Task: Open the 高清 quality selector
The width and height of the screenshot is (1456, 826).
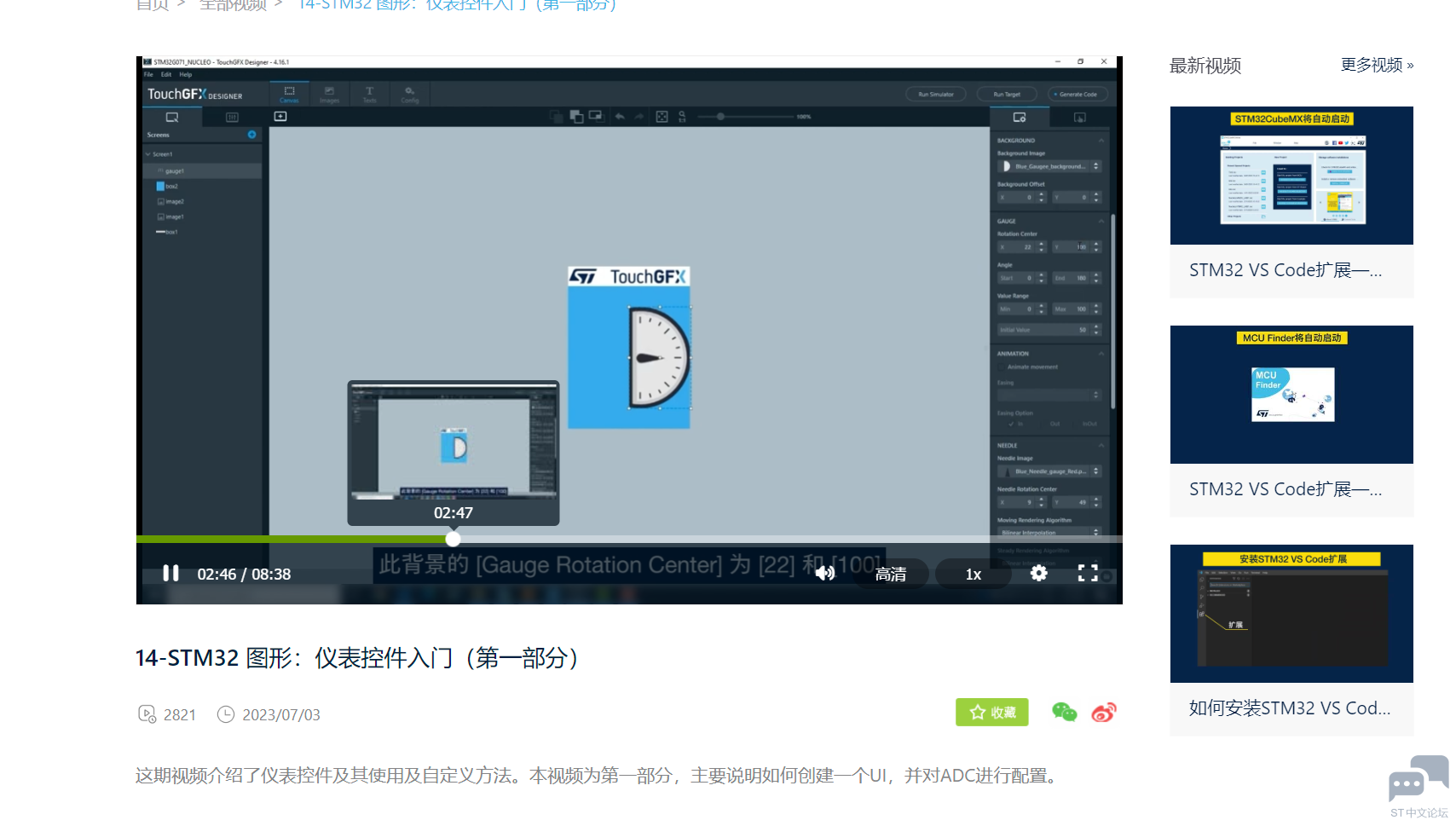Action: (x=891, y=574)
